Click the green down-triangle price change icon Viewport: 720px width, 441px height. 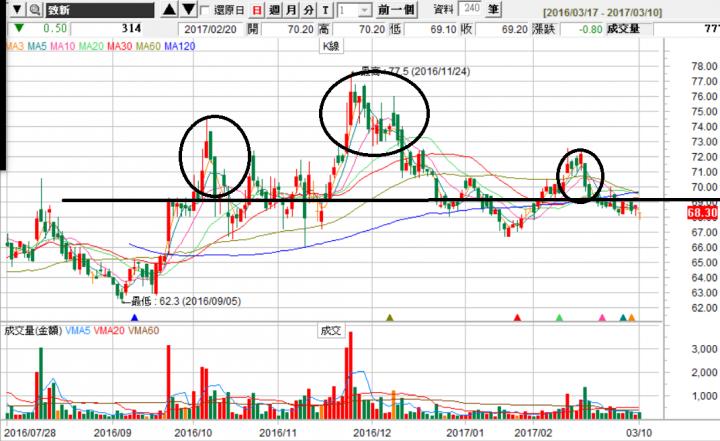tap(19, 29)
